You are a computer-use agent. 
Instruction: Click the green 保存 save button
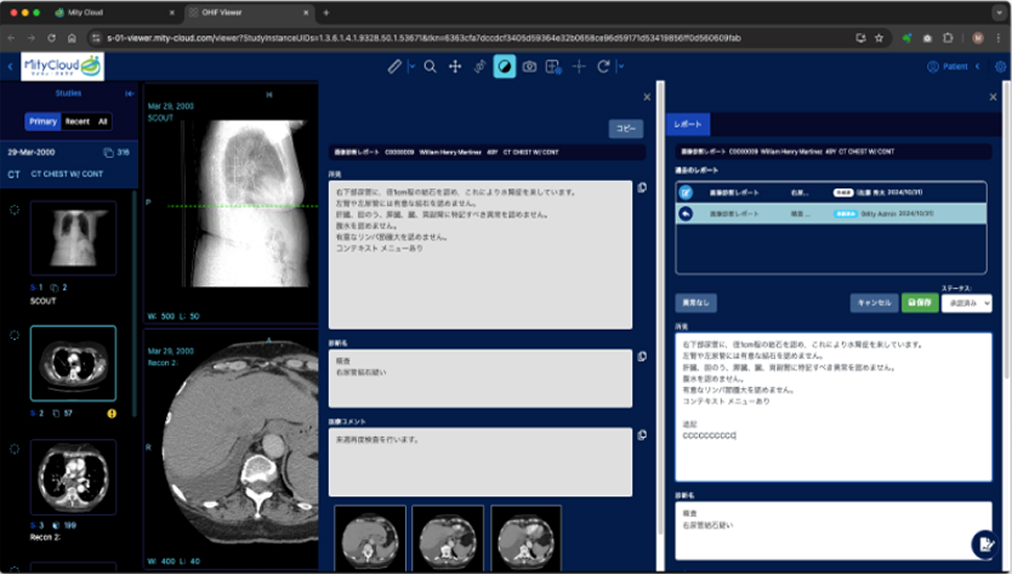tap(920, 303)
